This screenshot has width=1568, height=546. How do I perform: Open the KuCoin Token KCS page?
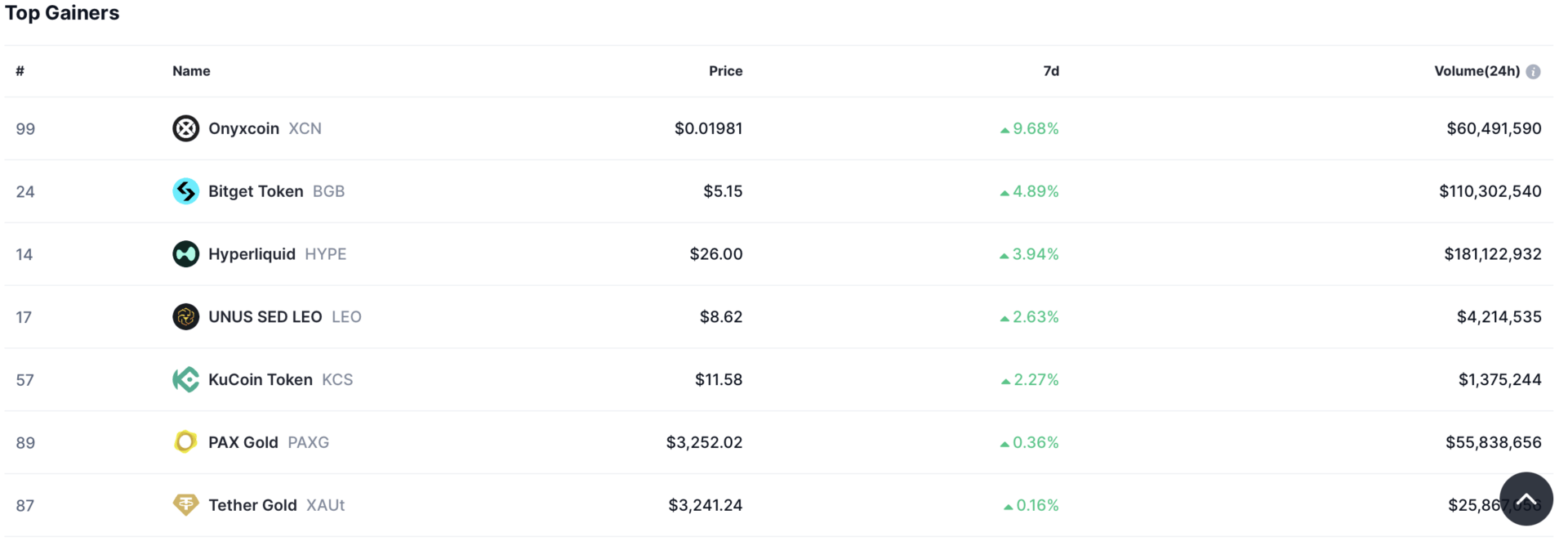pos(260,379)
